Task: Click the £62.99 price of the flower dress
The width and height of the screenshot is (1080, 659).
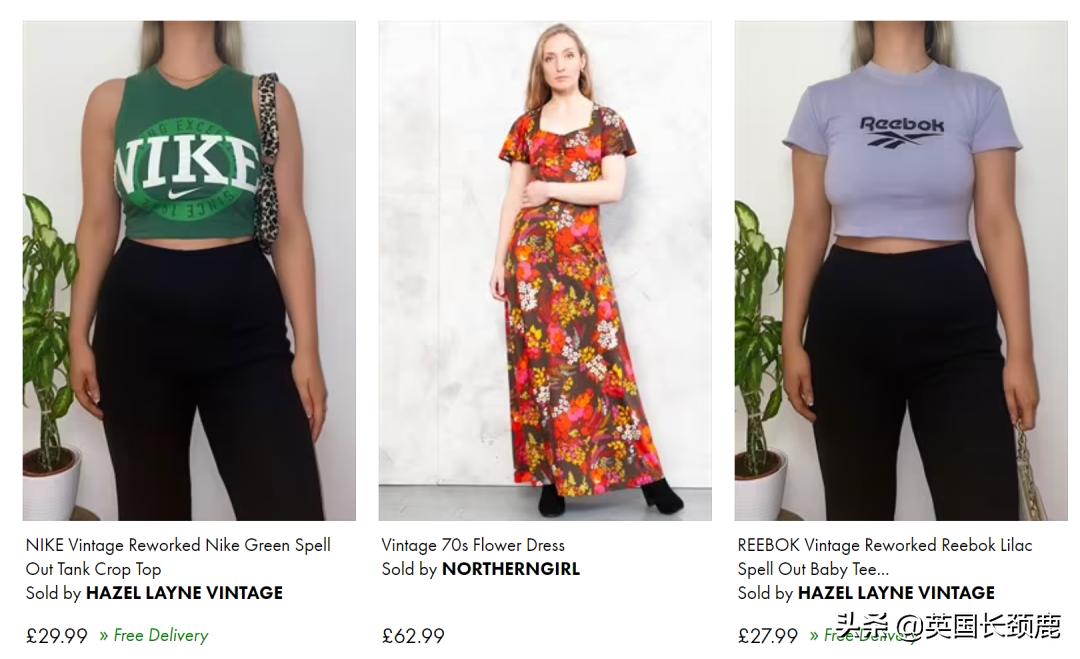Action: (412, 635)
